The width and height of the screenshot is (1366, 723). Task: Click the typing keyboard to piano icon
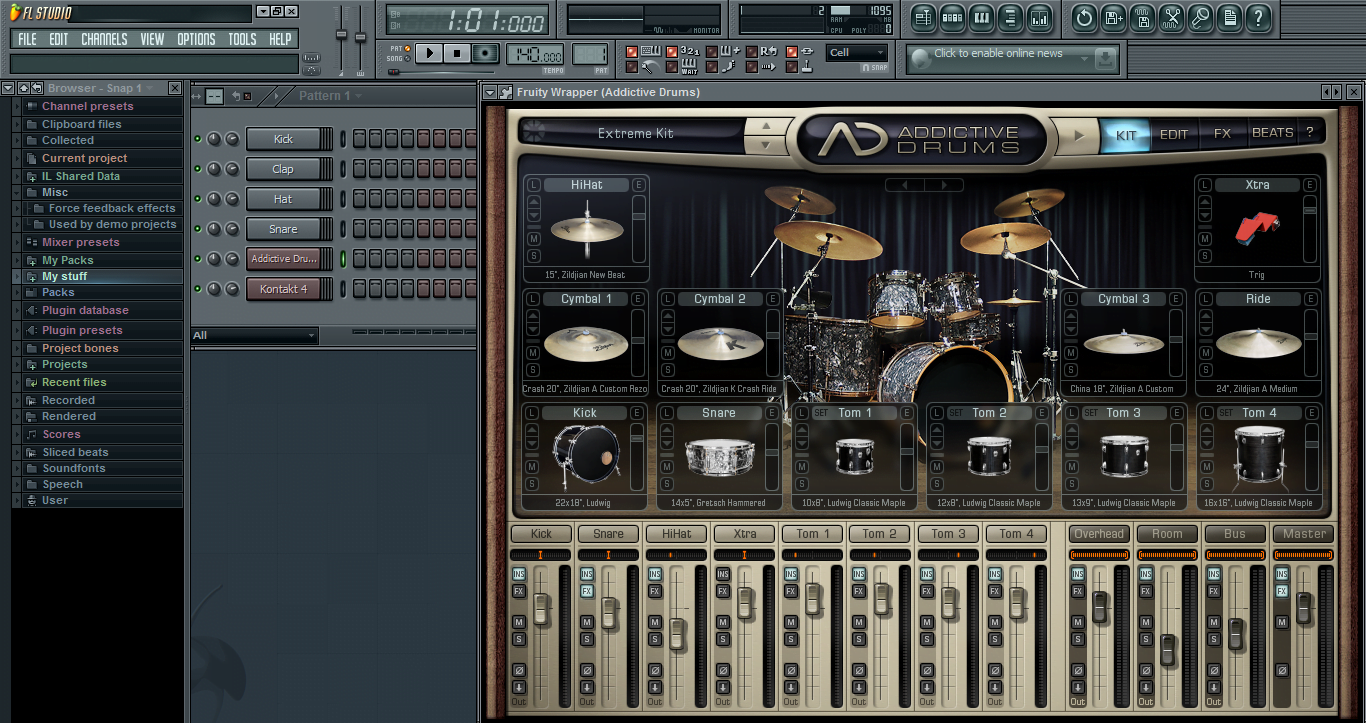649,51
